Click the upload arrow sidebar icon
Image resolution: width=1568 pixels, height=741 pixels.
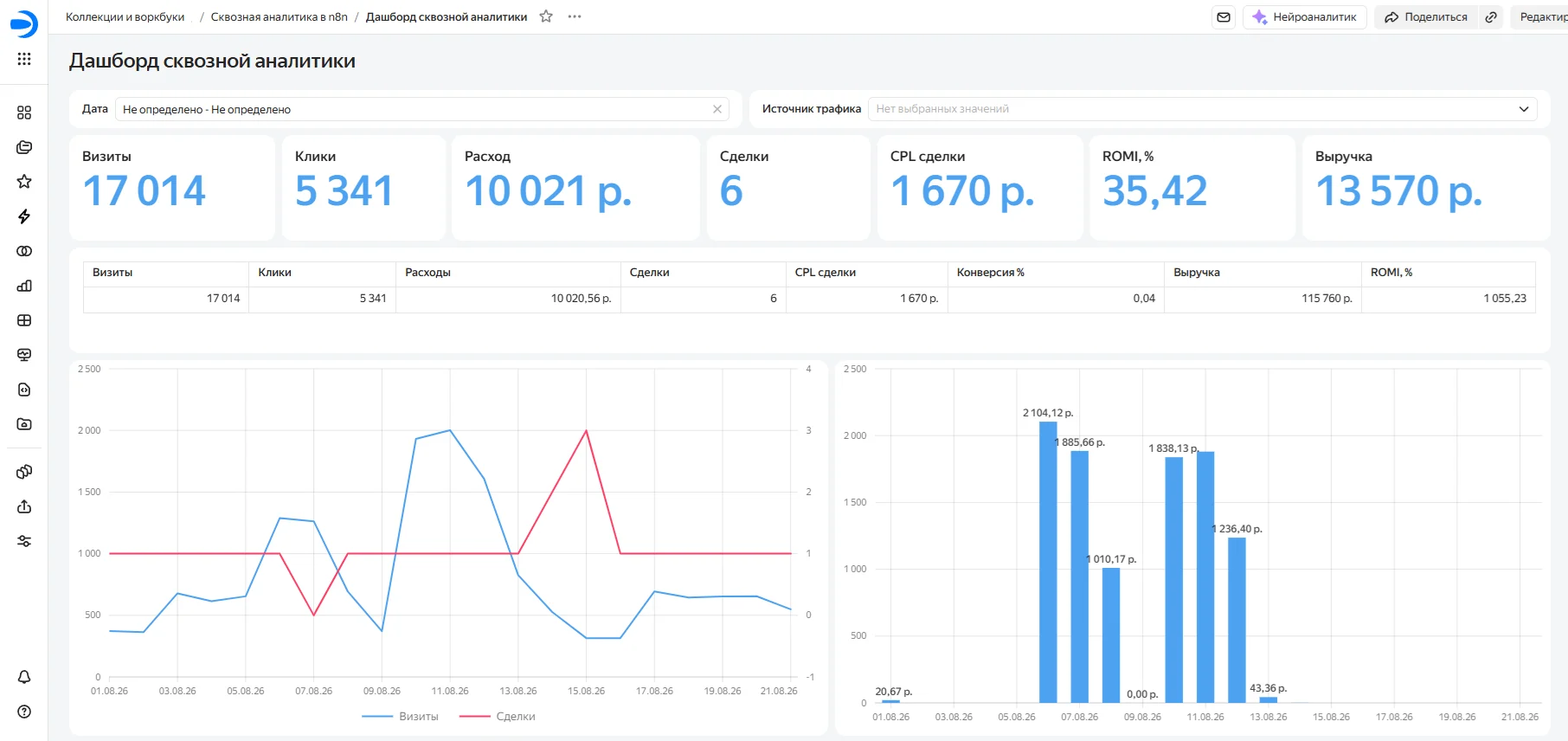pyautogui.click(x=24, y=506)
